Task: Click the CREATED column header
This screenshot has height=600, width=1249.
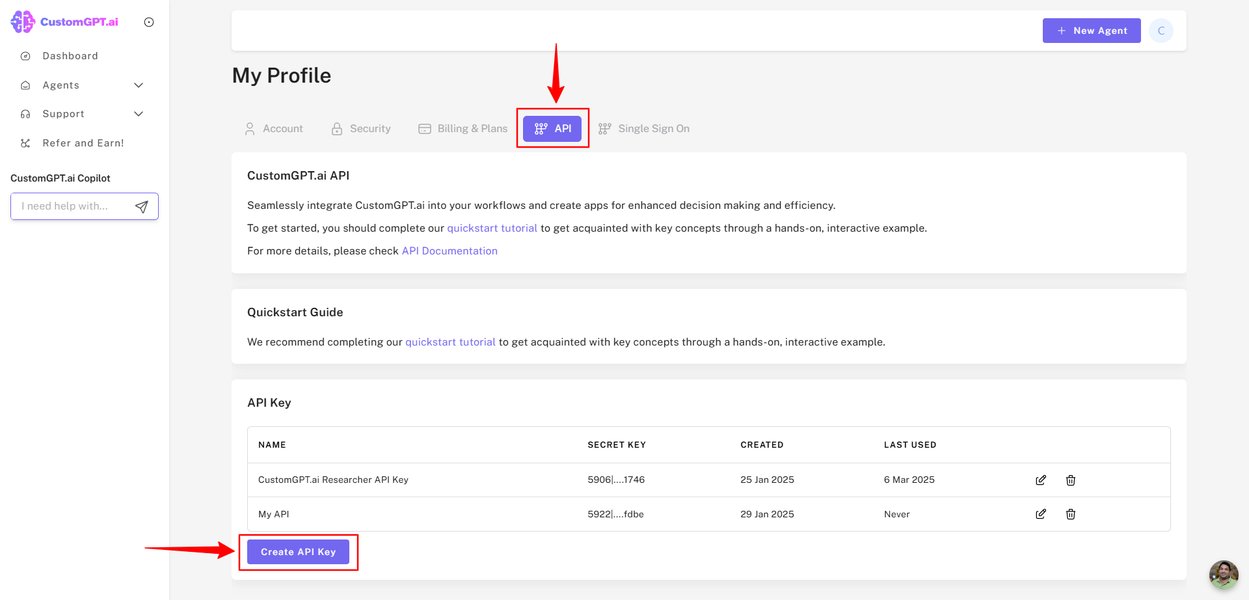Action: click(x=762, y=445)
